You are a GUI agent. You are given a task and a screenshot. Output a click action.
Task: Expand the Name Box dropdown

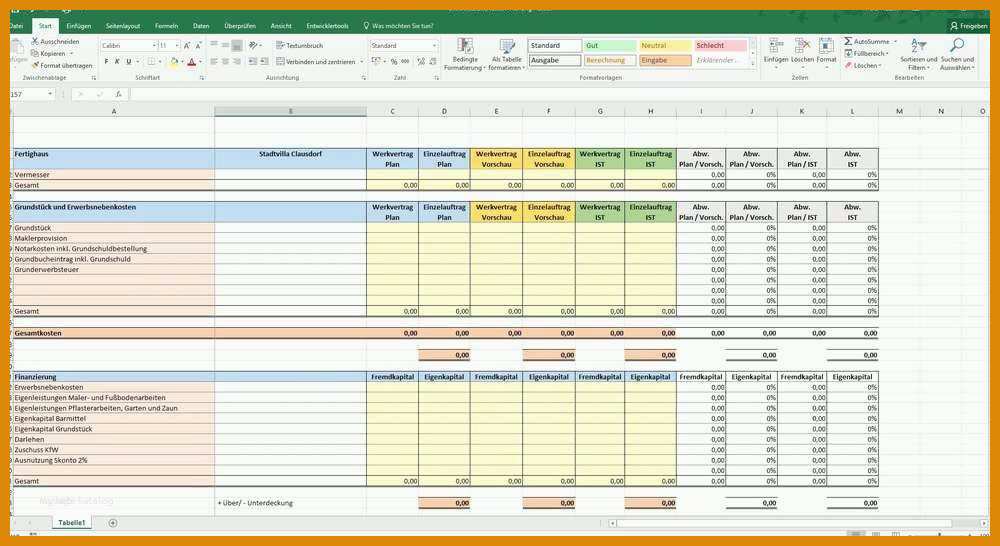50,94
